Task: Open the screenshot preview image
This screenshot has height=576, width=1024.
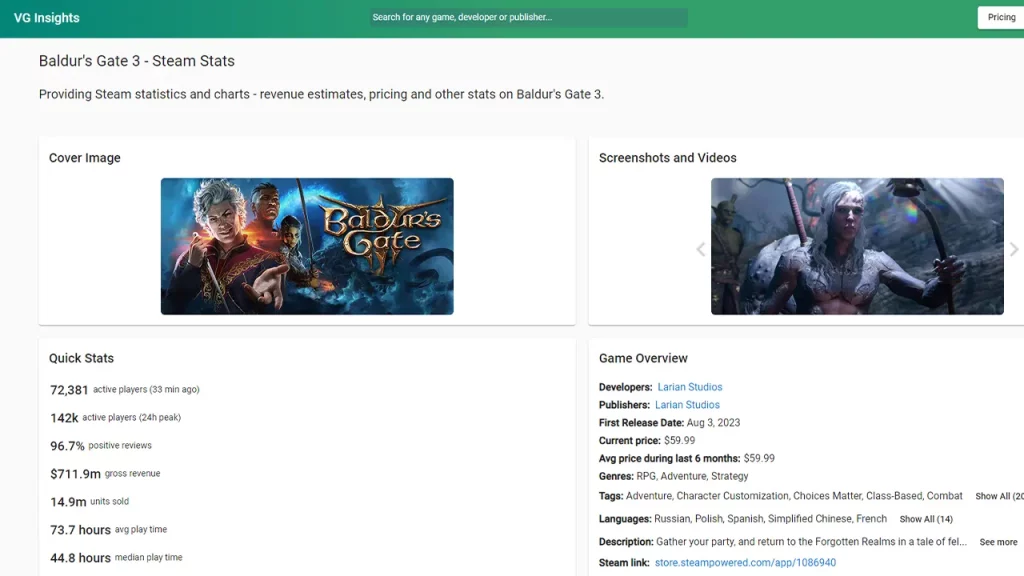Action: pos(857,246)
